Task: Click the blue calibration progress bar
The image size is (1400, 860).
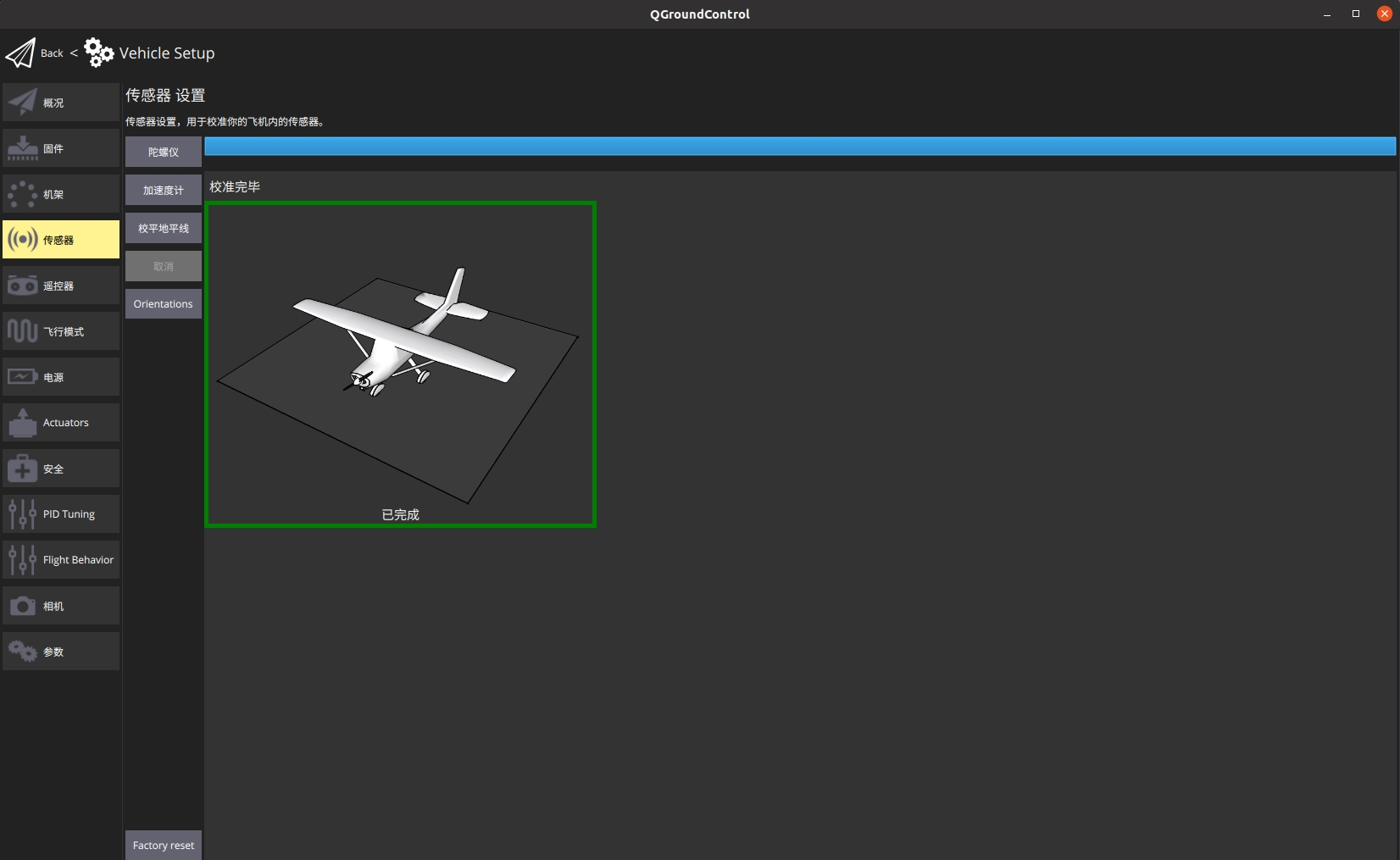Action: tap(799, 146)
